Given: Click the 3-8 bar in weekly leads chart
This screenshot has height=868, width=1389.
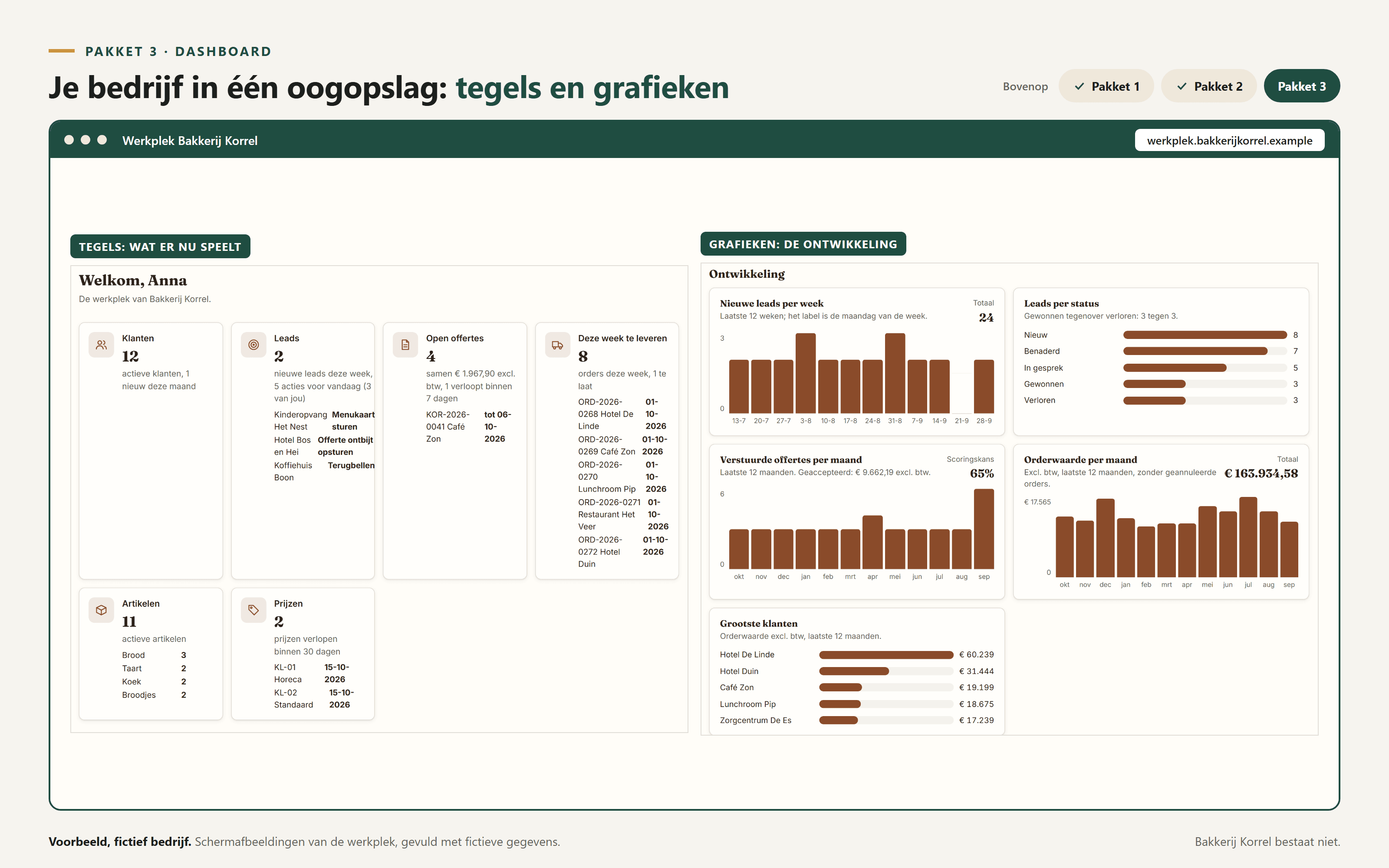Looking at the screenshot, I should 805,373.
